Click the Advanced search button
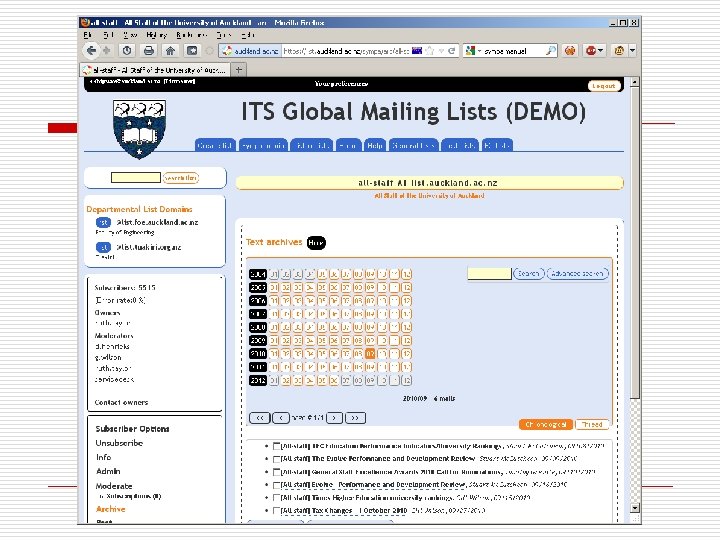The height and width of the screenshot is (540, 720). point(577,274)
